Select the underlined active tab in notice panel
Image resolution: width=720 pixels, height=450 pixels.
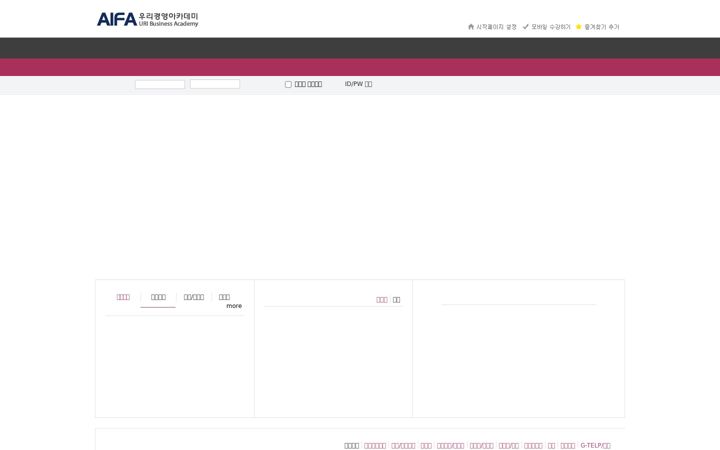(x=158, y=297)
